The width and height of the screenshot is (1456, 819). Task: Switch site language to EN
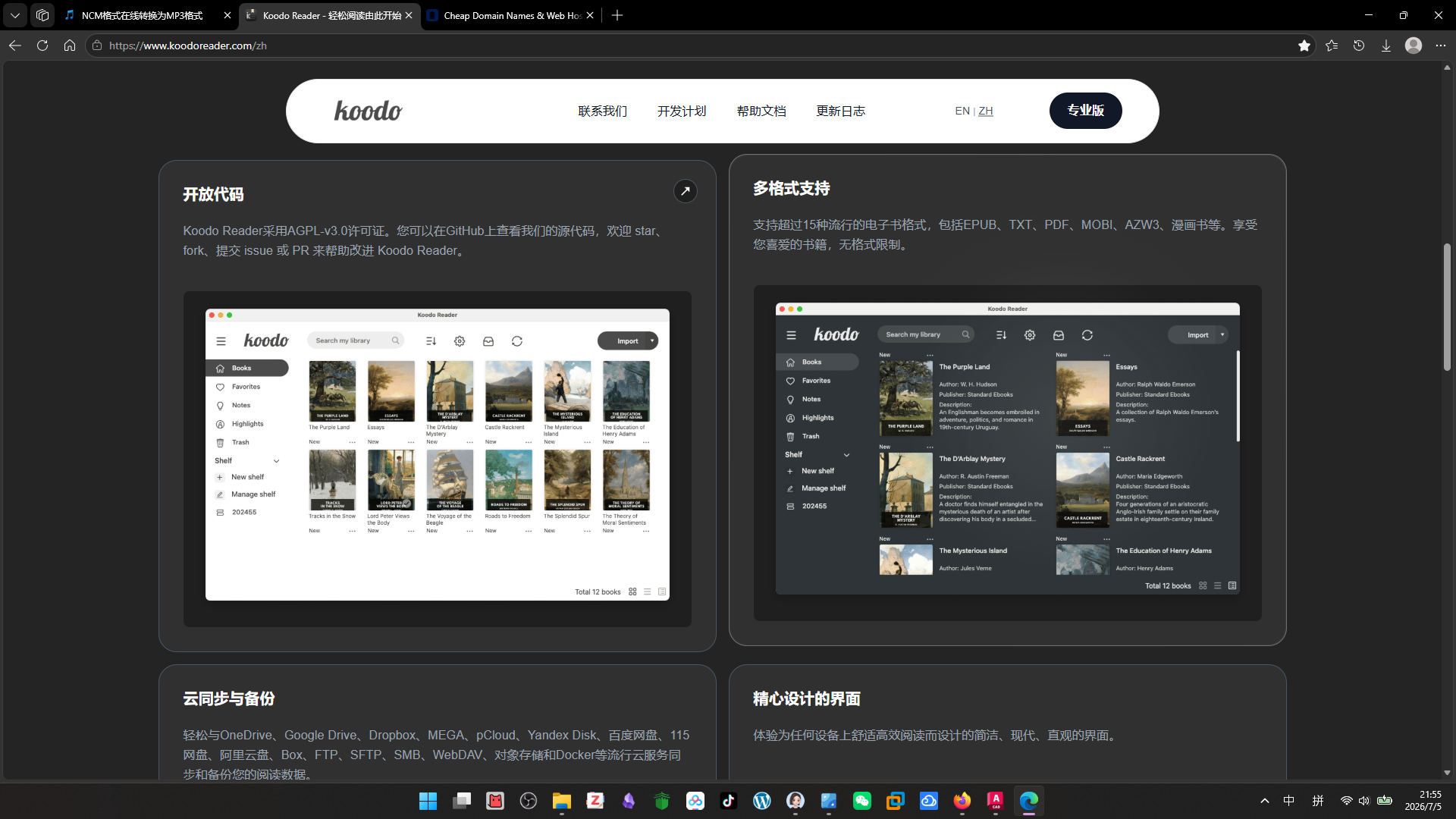pos(962,111)
